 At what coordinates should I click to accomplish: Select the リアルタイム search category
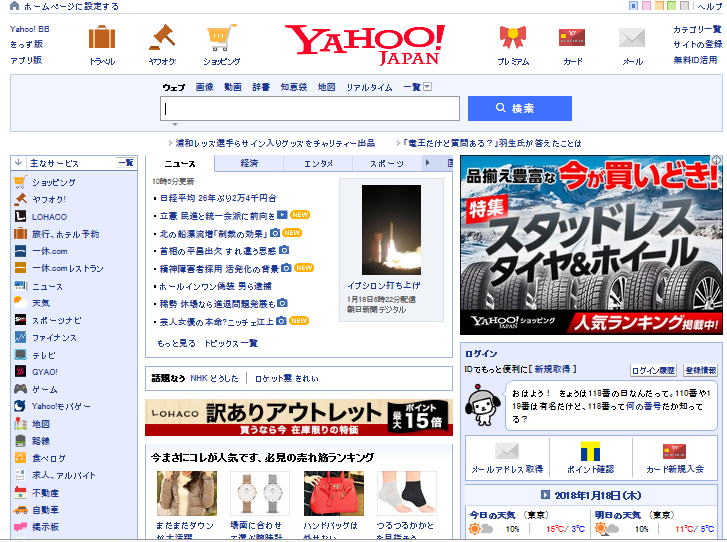[369, 87]
